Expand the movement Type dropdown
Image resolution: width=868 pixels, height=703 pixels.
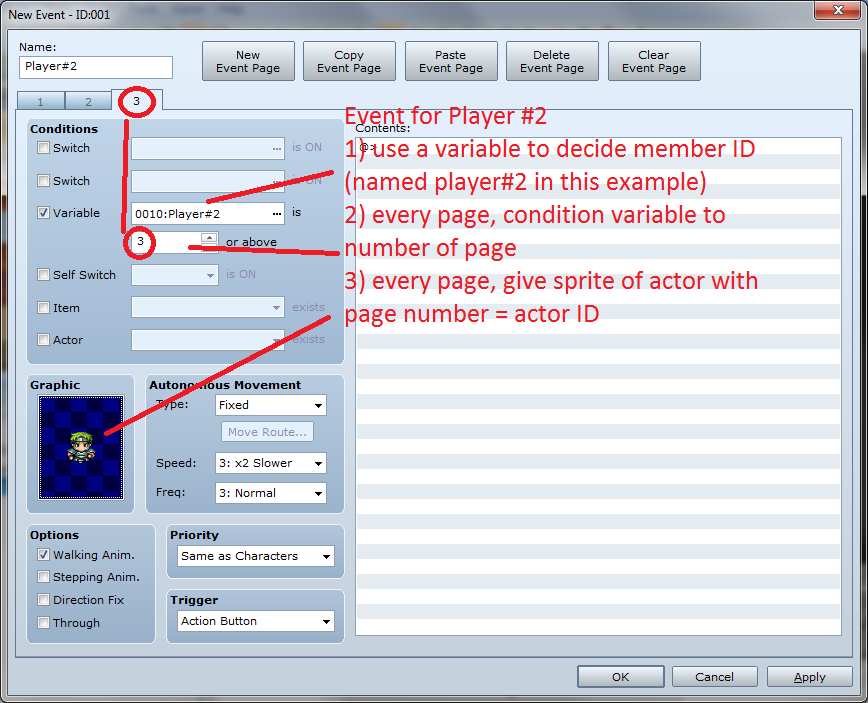click(x=271, y=405)
